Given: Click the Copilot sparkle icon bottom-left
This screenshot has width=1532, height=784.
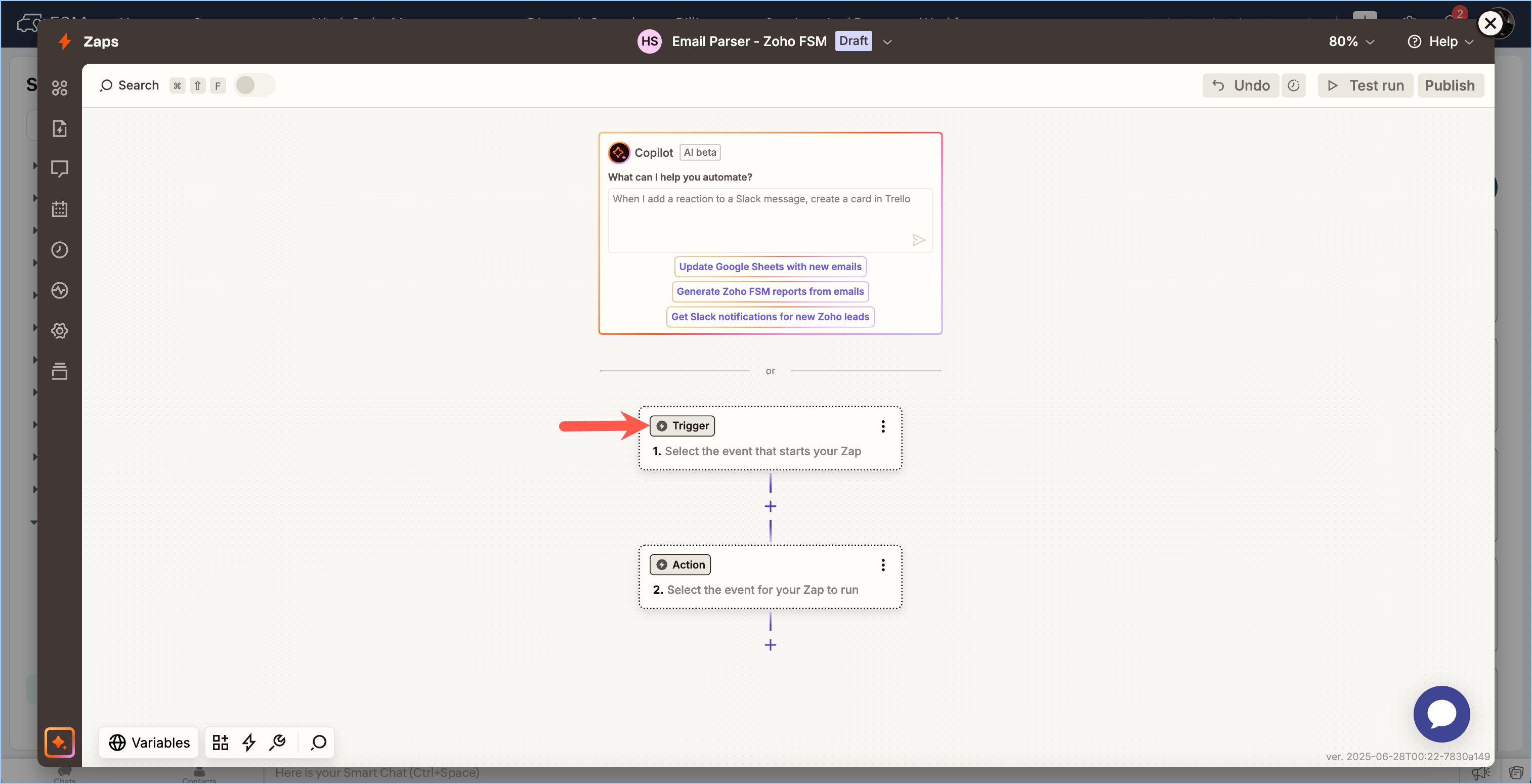Looking at the screenshot, I should (60, 742).
